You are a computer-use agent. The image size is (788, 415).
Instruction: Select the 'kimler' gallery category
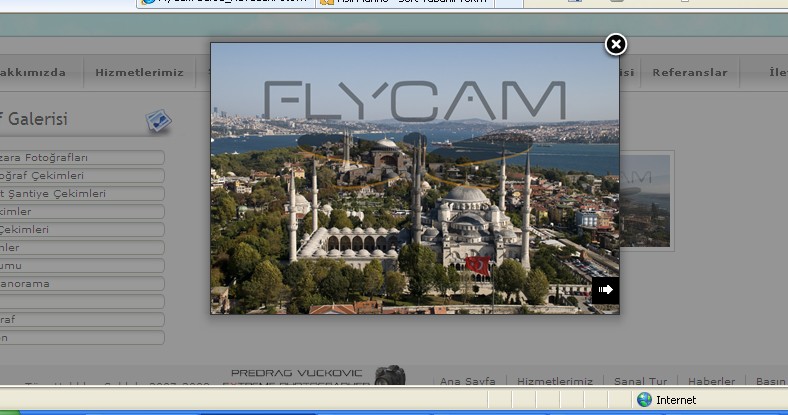coord(82,212)
